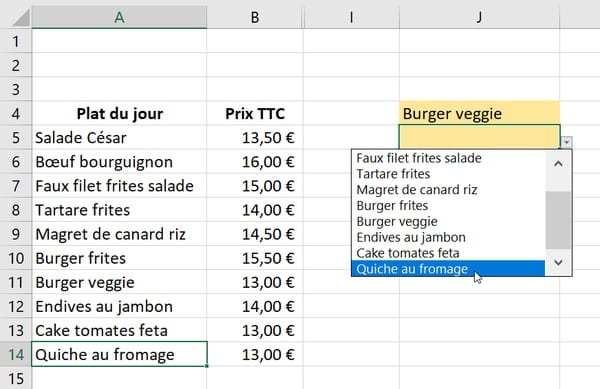Select the 16,00 € price cell
Screen dimensions: 600x389
[255, 162]
